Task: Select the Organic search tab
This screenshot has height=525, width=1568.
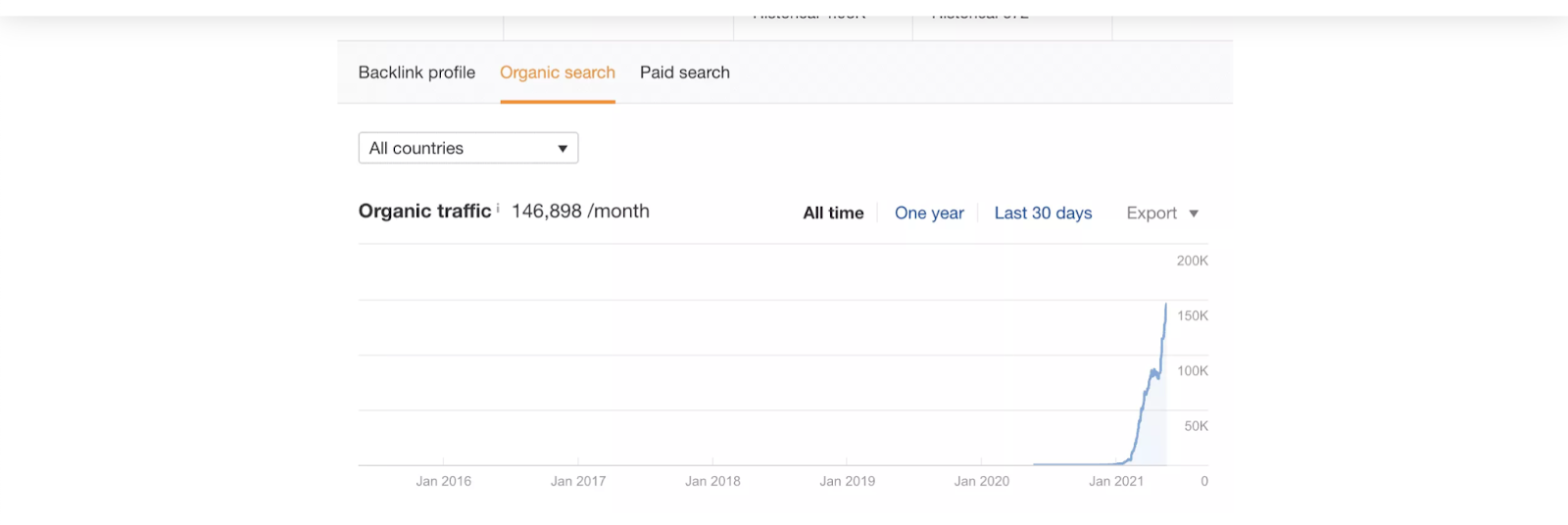Action: [558, 72]
